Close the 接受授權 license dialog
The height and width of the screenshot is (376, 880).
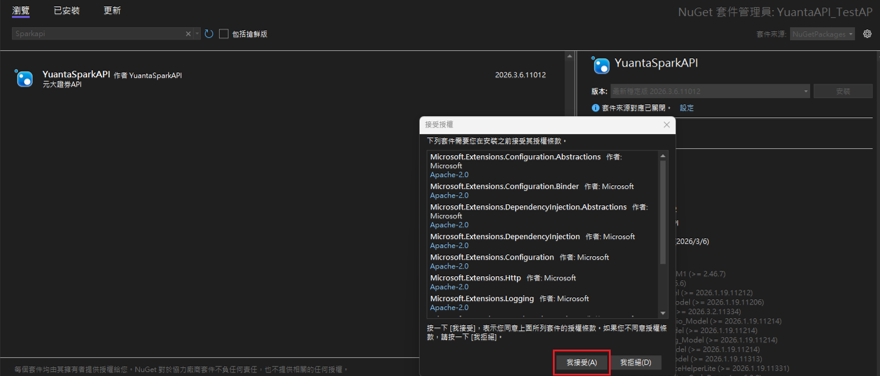coord(666,125)
